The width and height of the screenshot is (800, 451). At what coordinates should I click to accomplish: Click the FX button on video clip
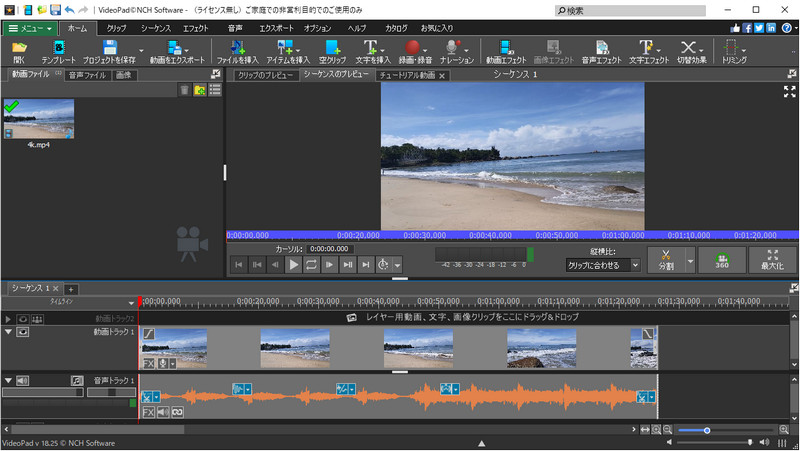pos(148,364)
